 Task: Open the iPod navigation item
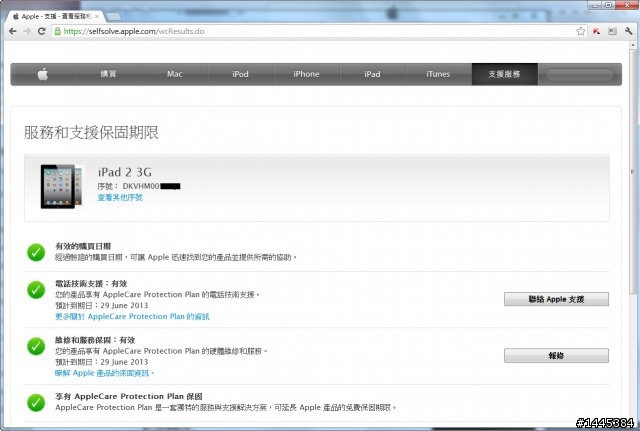240,74
